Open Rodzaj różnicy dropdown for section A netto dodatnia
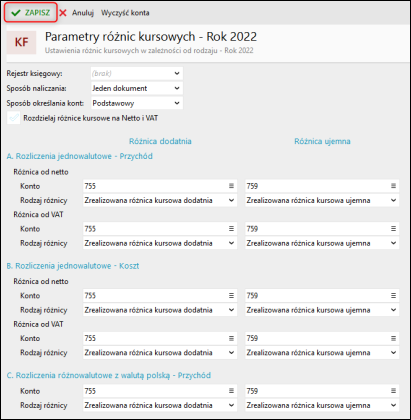The image size is (411, 420). [x=160, y=200]
